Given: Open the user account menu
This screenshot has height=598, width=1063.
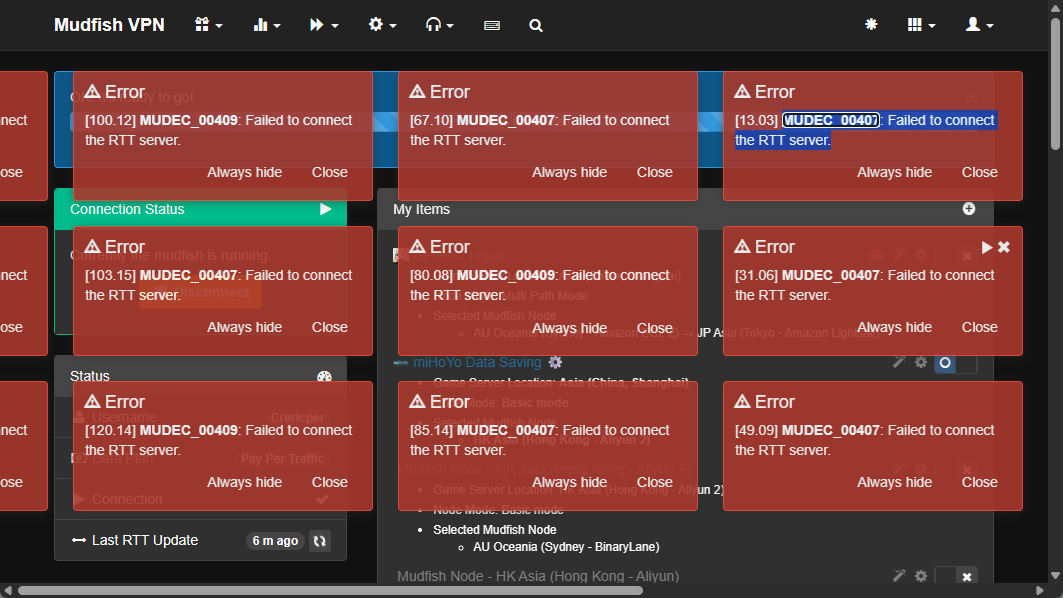Looking at the screenshot, I should pos(980,25).
